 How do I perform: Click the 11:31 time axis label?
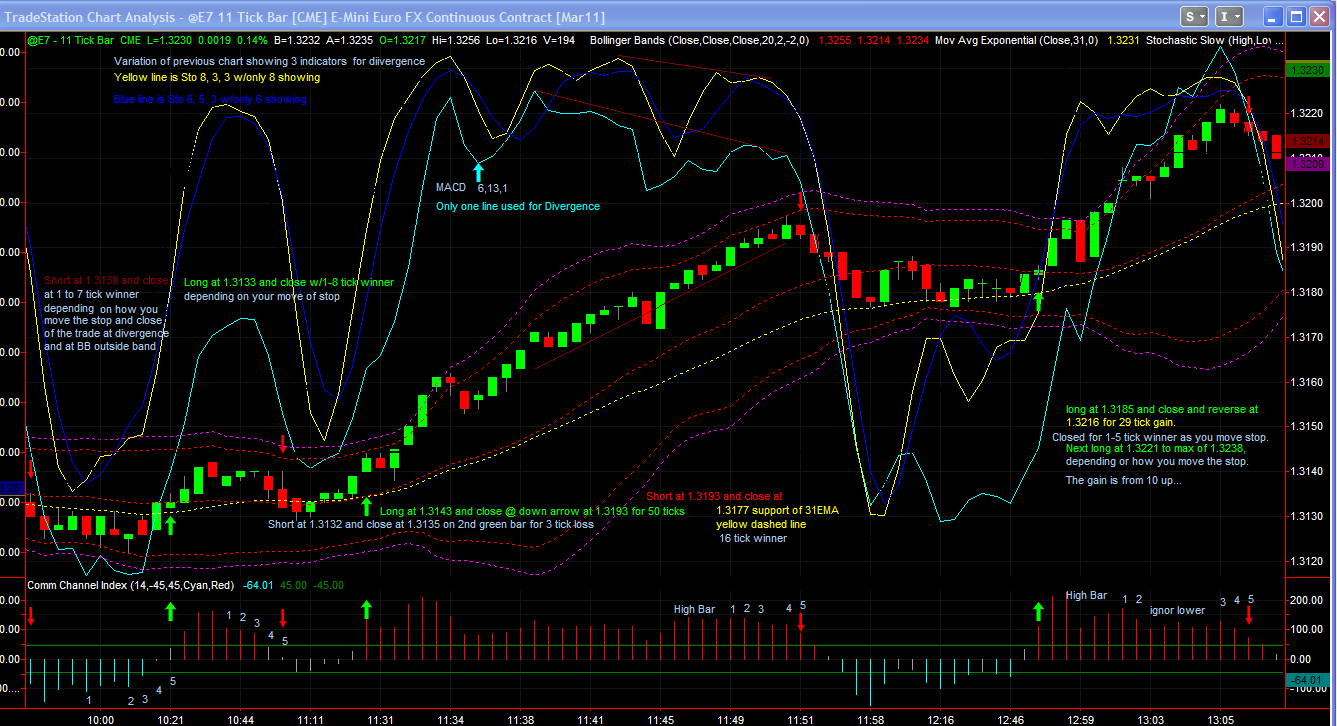point(381,719)
